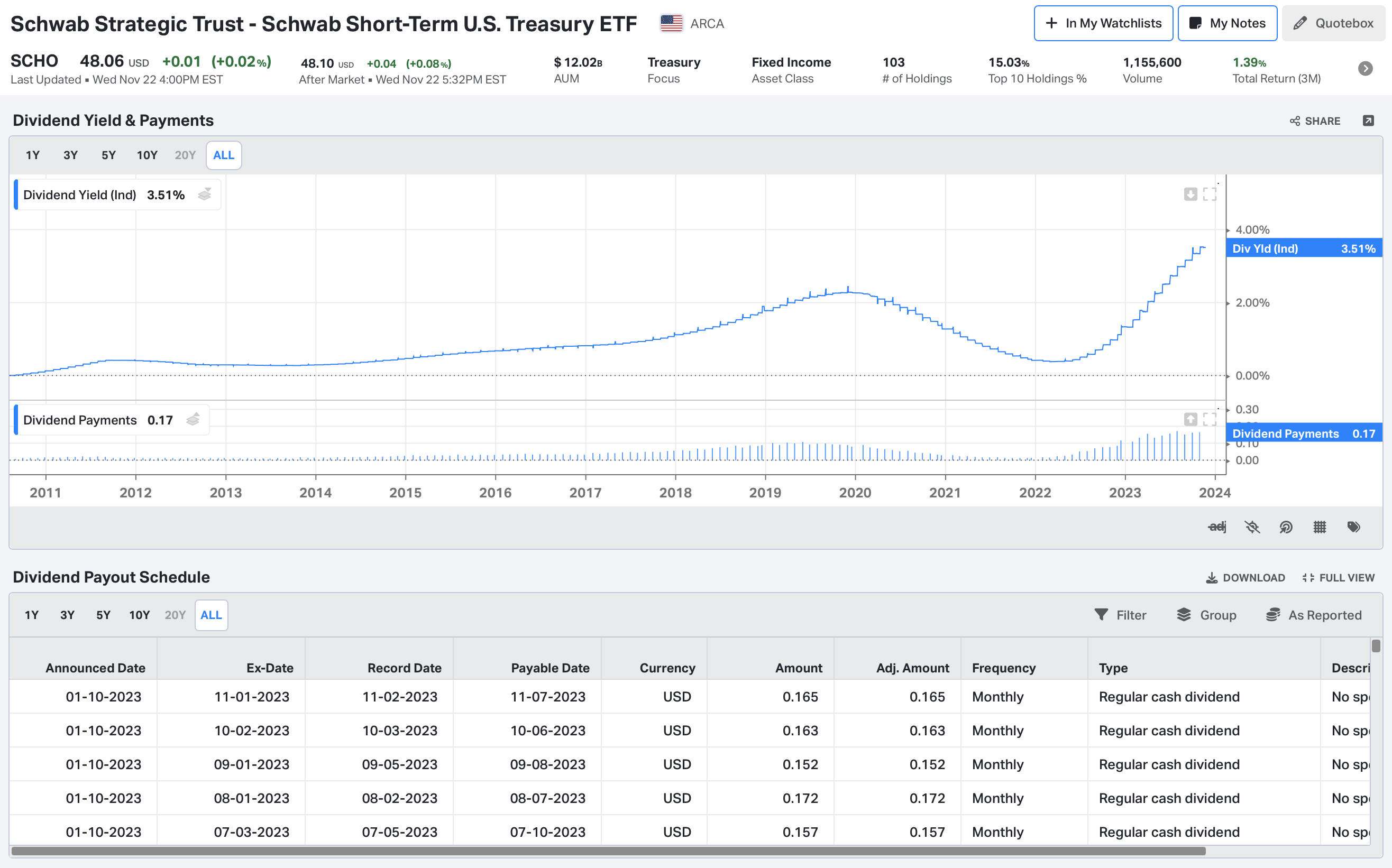Select the record date 08-02-2023 cell
This screenshot has height=868, width=1392.
coord(379,798)
